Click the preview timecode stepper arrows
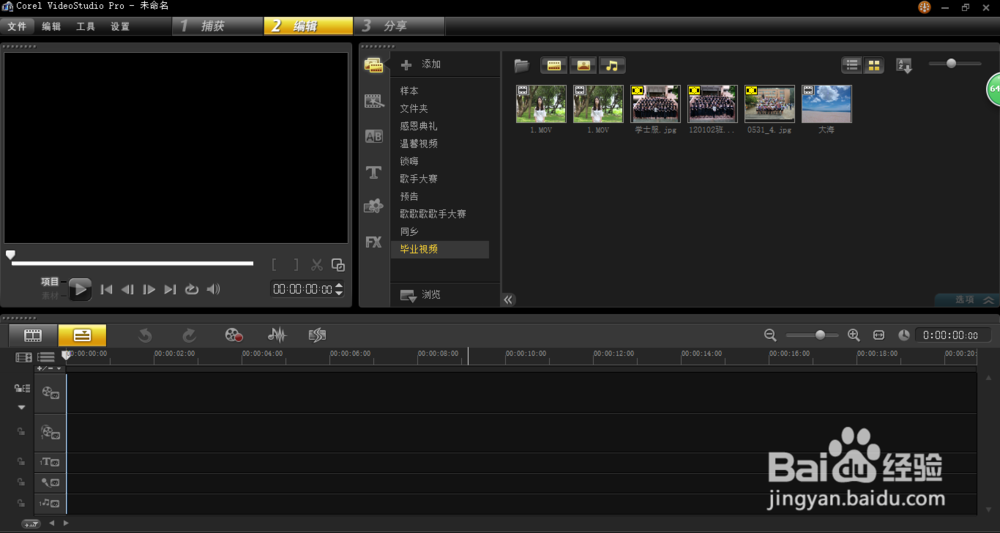Screen dimensions: 1000x533 point(339,289)
